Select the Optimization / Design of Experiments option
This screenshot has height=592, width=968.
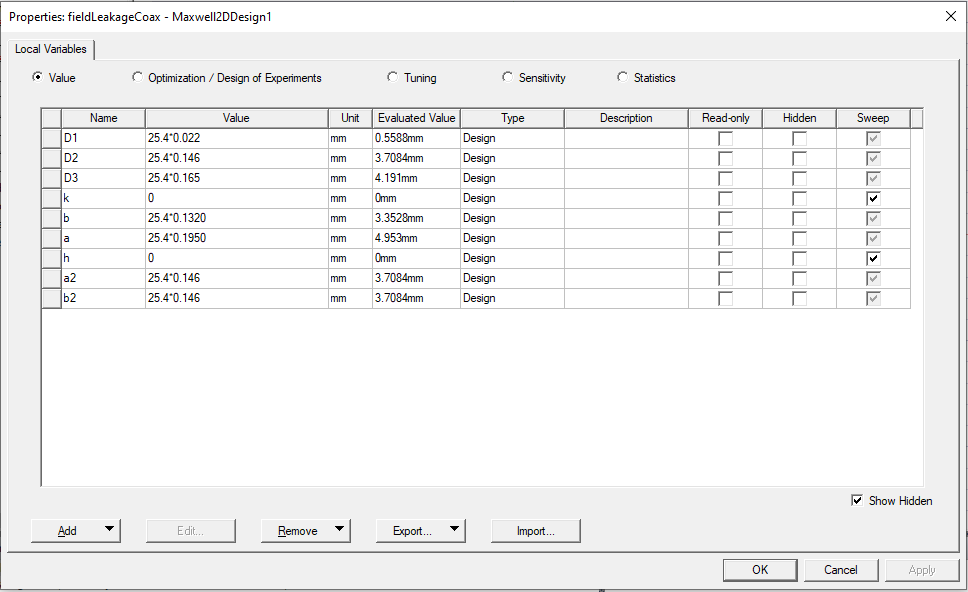[138, 78]
